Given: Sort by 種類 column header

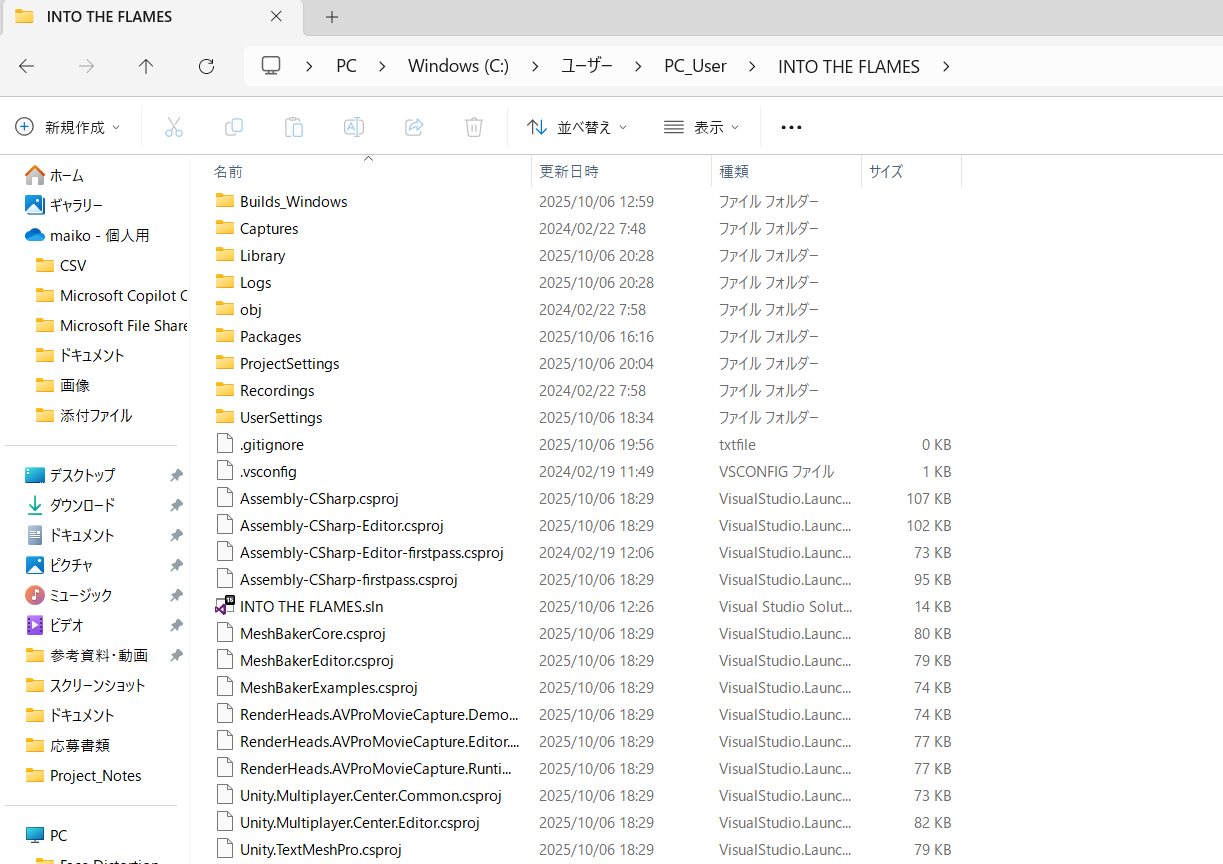Looking at the screenshot, I should pos(786,171).
